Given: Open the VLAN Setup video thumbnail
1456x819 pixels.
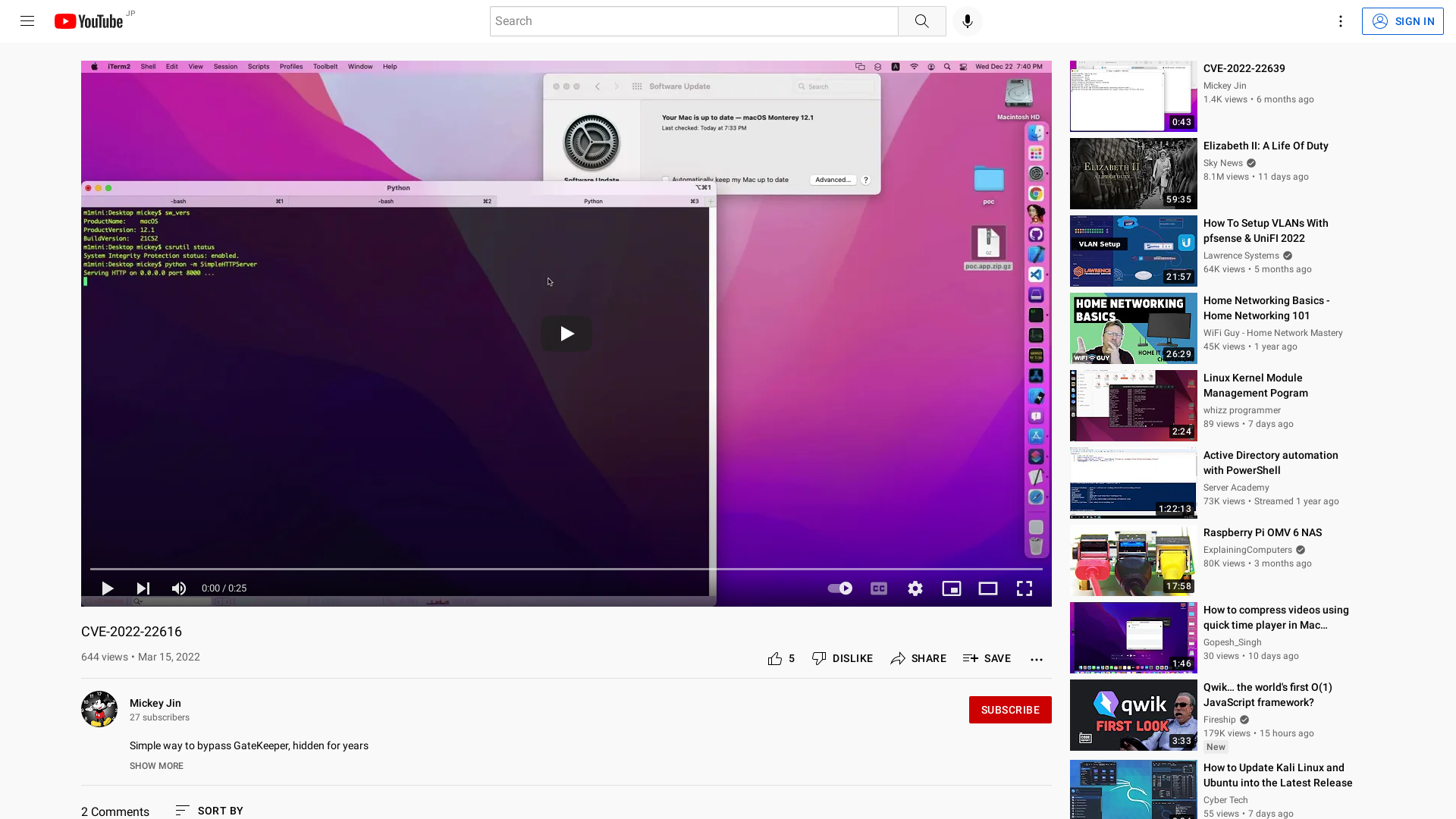Looking at the screenshot, I should (x=1133, y=251).
